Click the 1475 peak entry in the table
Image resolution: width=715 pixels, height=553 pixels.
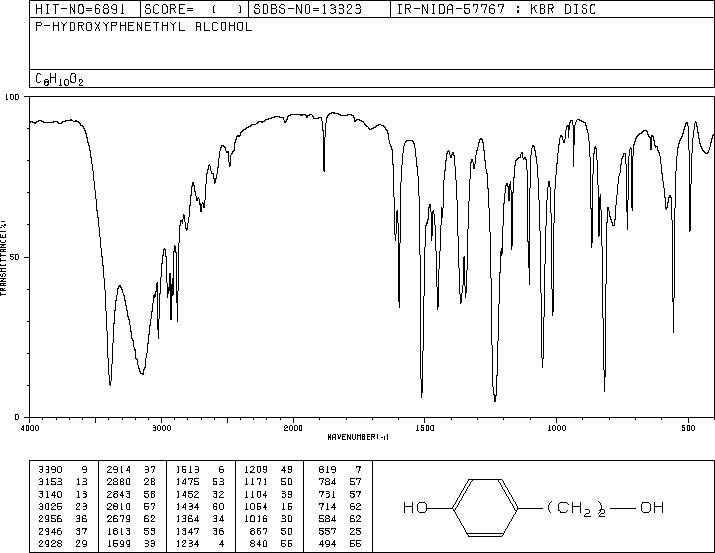(x=200, y=482)
